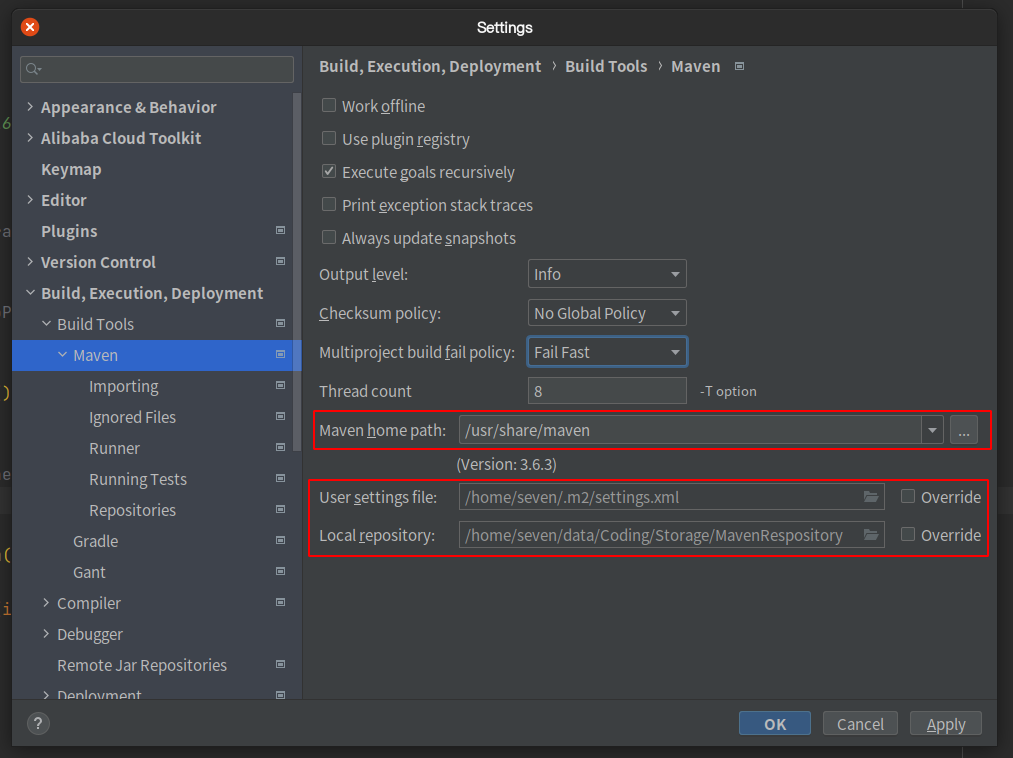Click the project-level icon beside Repositories
1013x758 pixels.
pos(280,510)
